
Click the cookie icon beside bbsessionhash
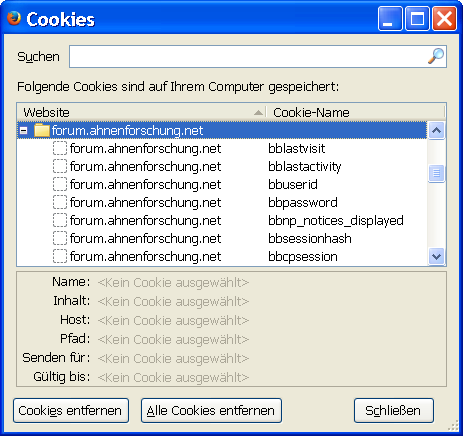coord(60,238)
